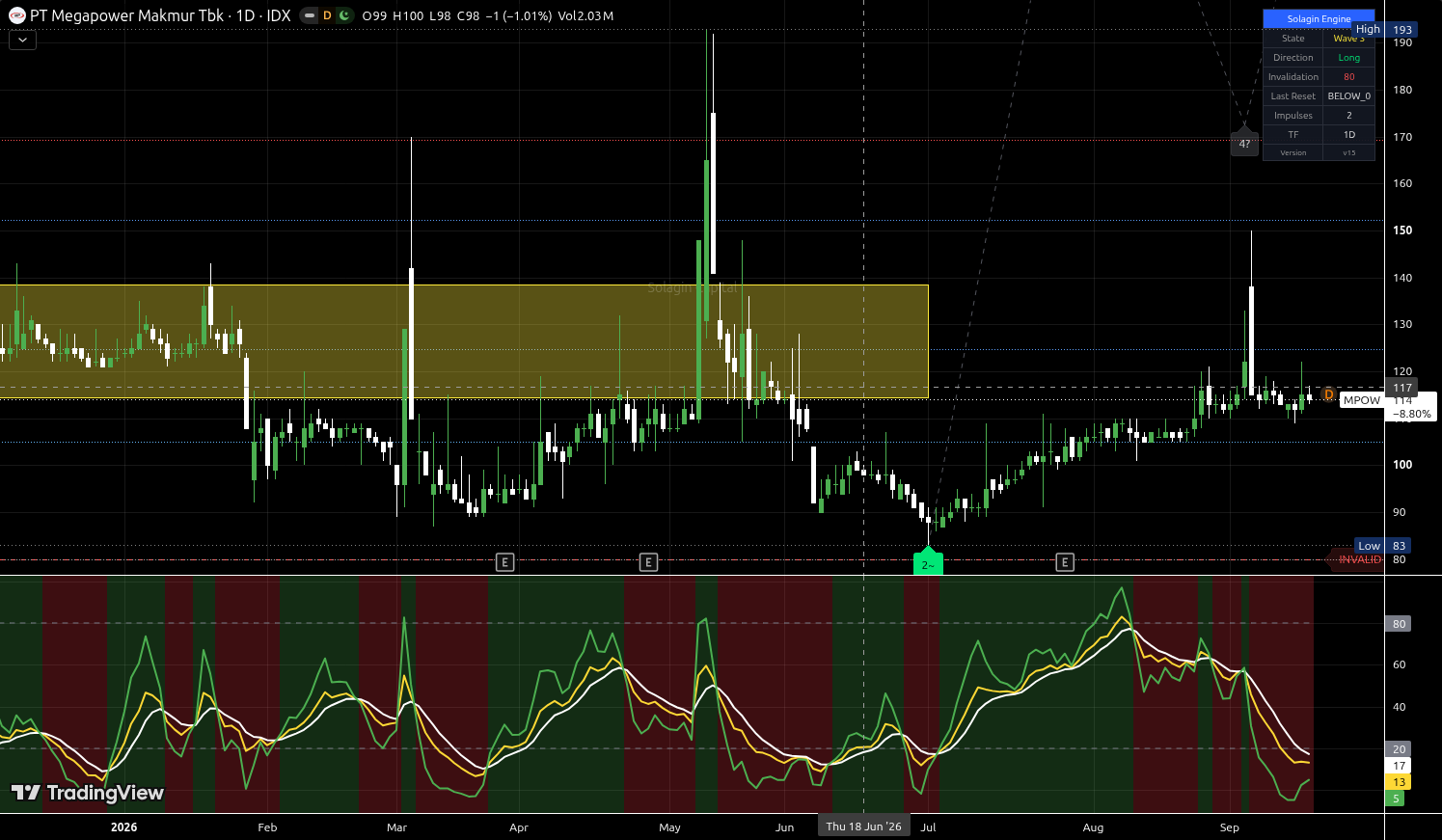
Task: Open the late-March earnings E marker
Action: pyautogui.click(x=504, y=561)
